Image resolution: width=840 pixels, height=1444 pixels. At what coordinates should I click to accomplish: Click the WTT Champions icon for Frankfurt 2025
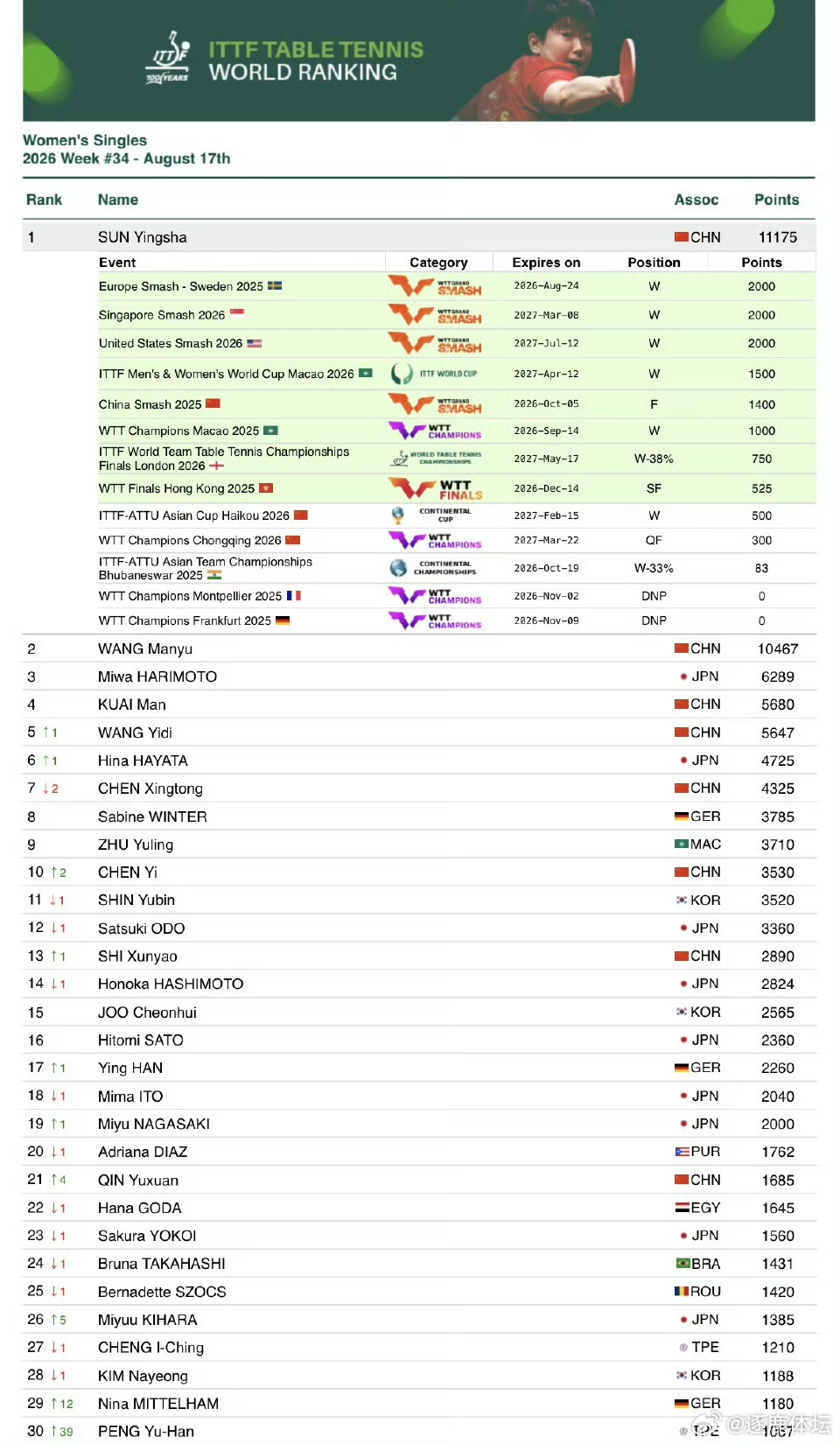pos(435,620)
